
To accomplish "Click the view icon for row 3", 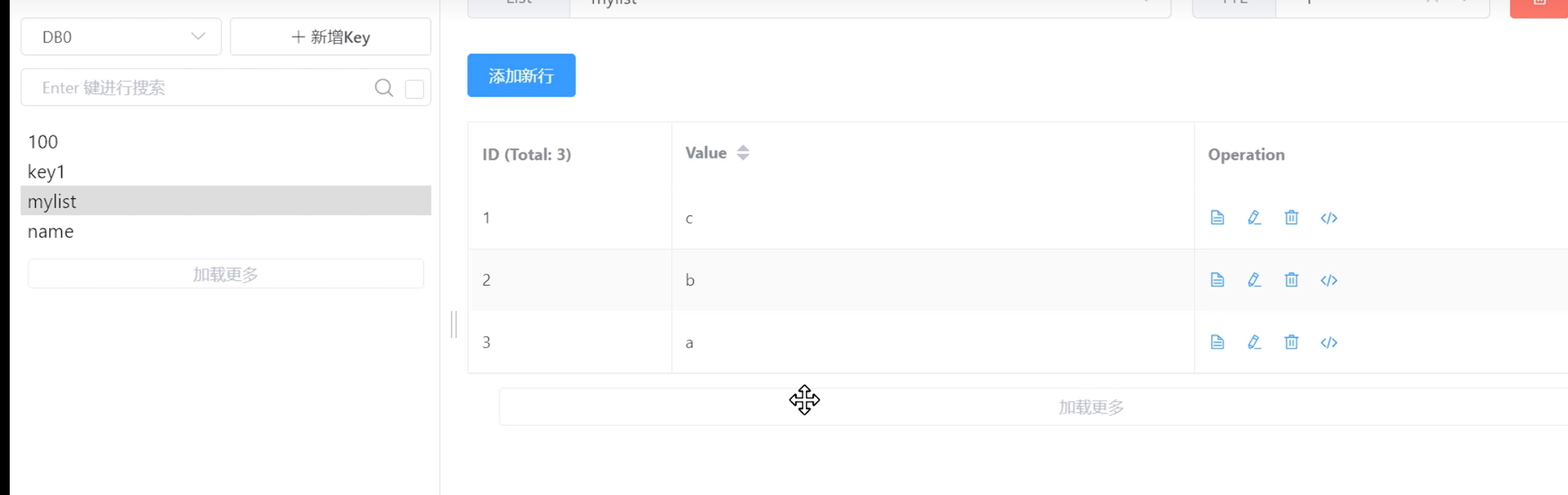I will (1217, 342).
